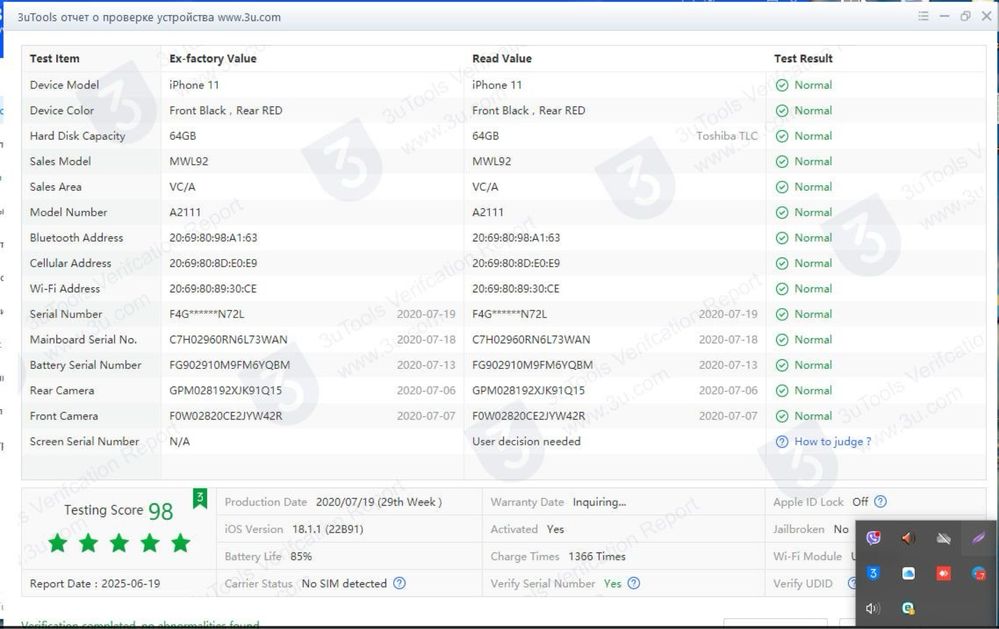
Task: Select the Ex-factory Value column header
Action: click(213, 59)
